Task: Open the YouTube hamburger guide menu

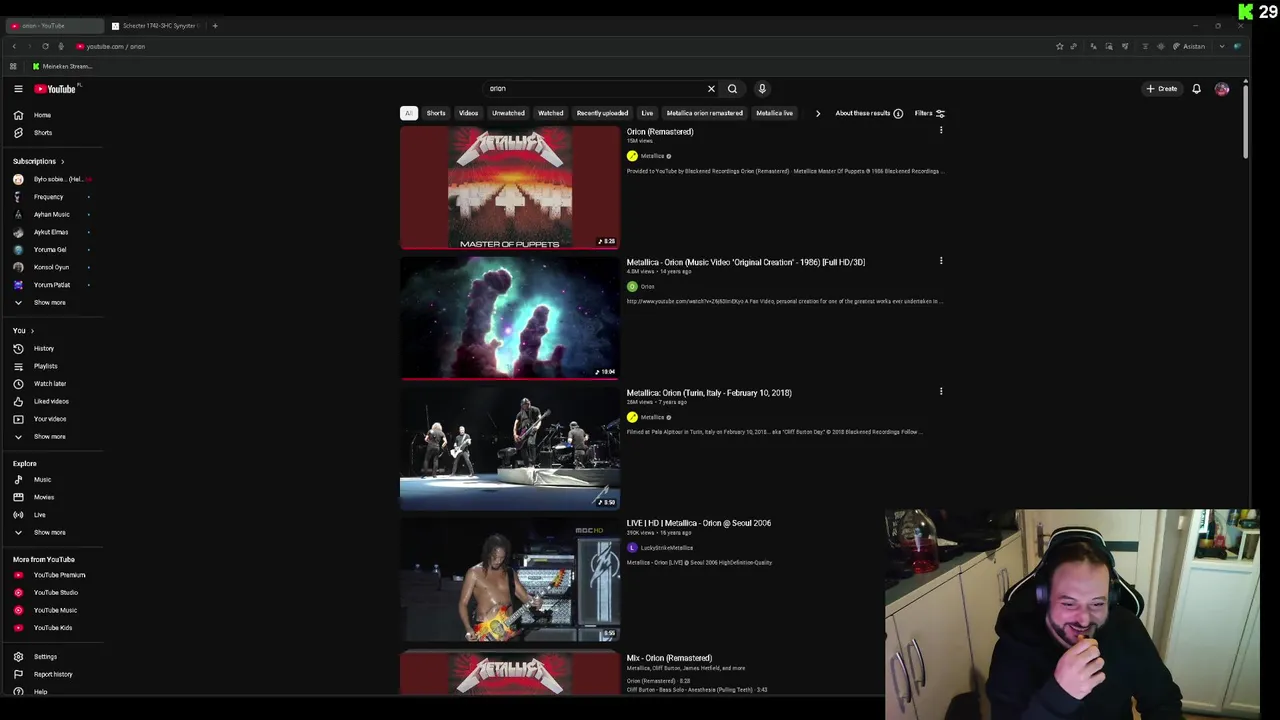Action: tap(18, 89)
